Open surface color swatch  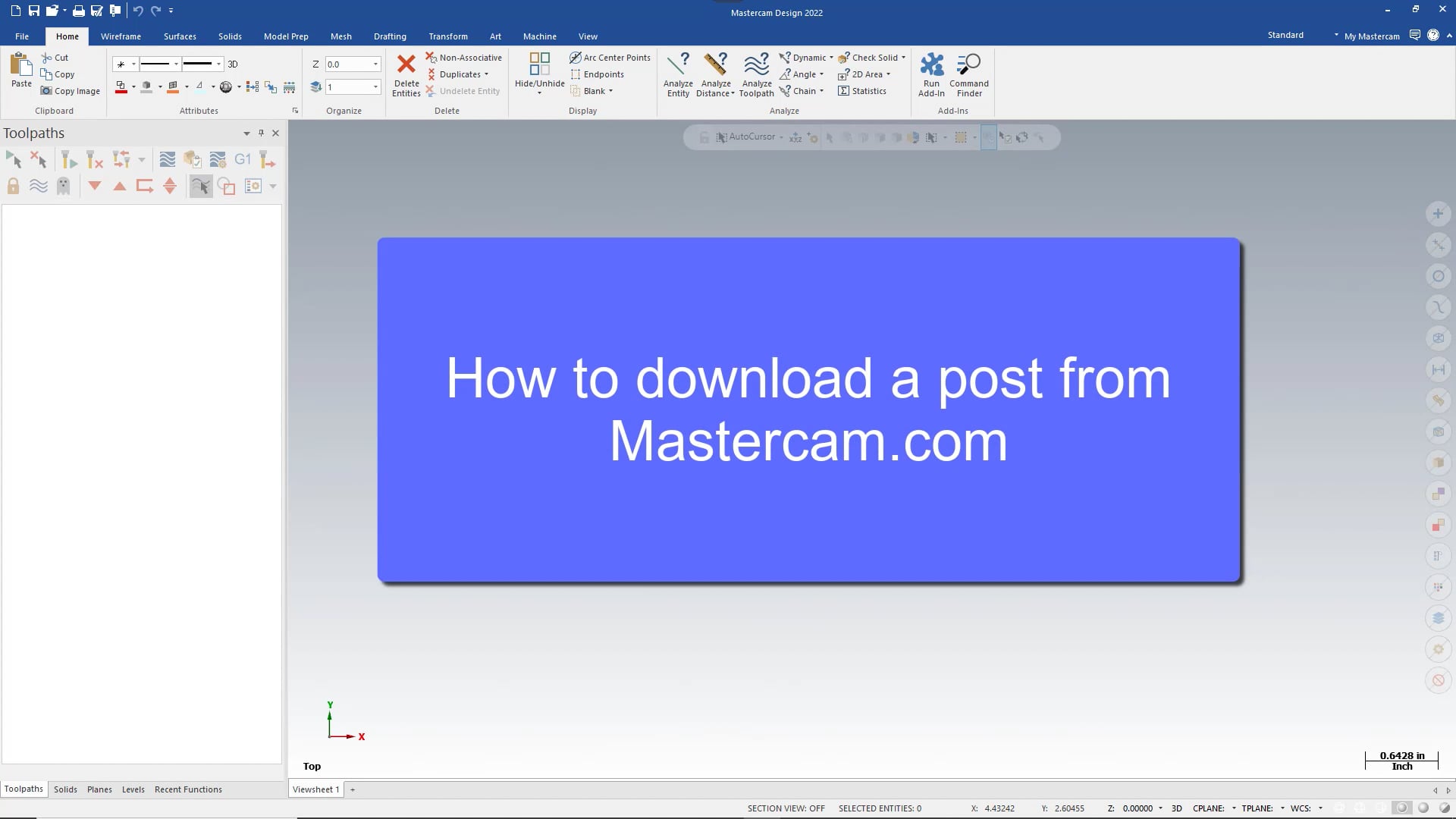(x=173, y=87)
